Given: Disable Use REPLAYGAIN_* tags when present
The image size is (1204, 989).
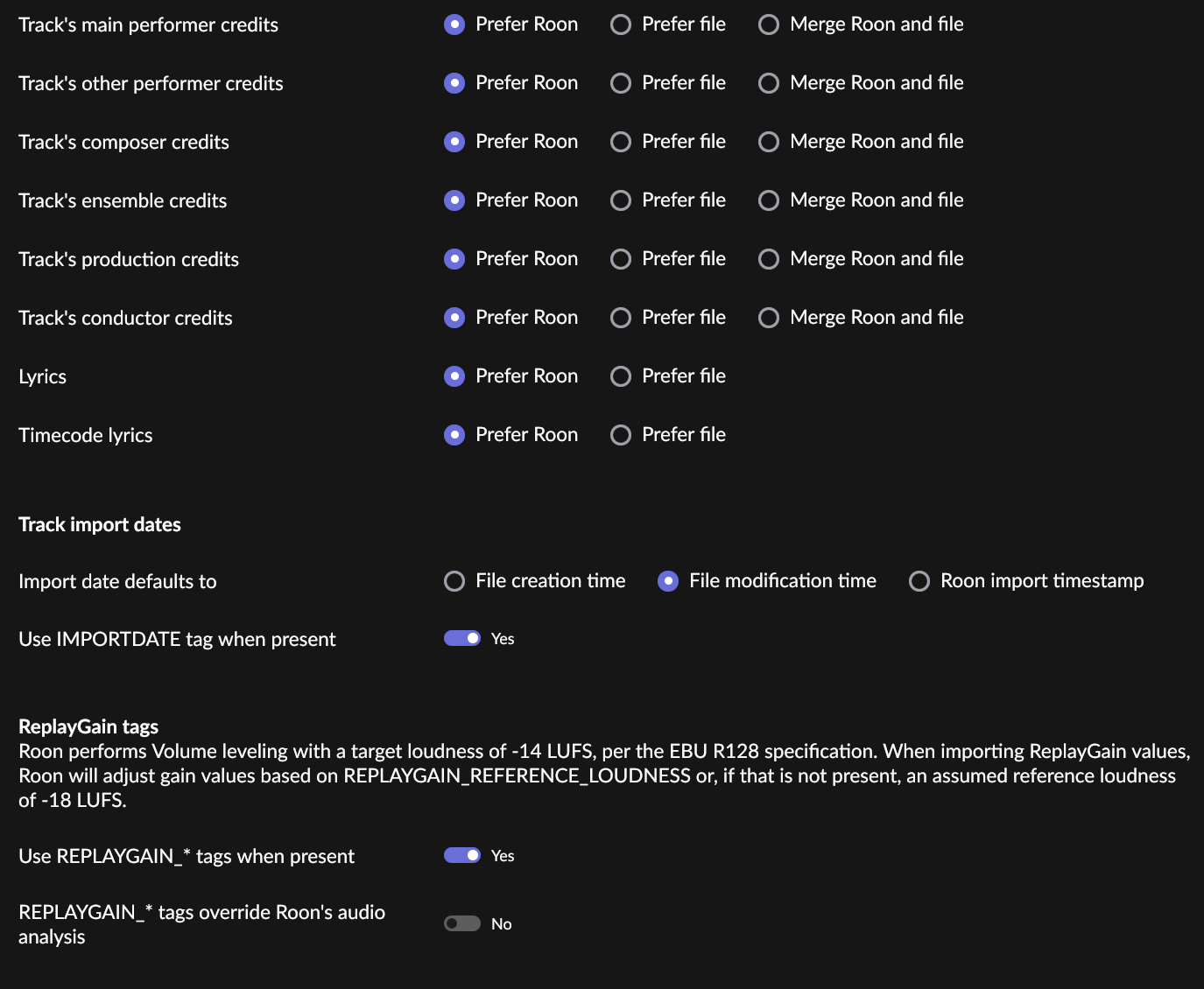Looking at the screenshot, I should tap(462, 855).
